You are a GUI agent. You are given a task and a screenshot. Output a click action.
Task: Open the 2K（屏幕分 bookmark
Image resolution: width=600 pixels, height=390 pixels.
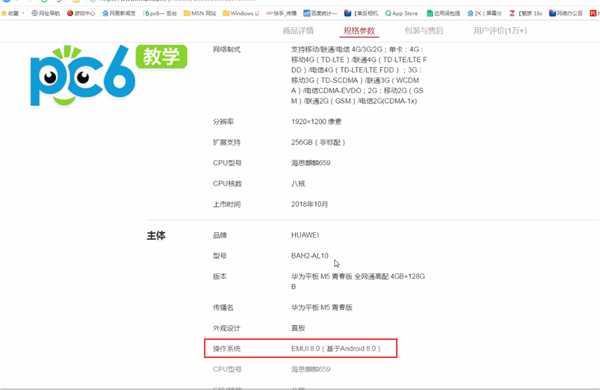(x=484, y=13)
